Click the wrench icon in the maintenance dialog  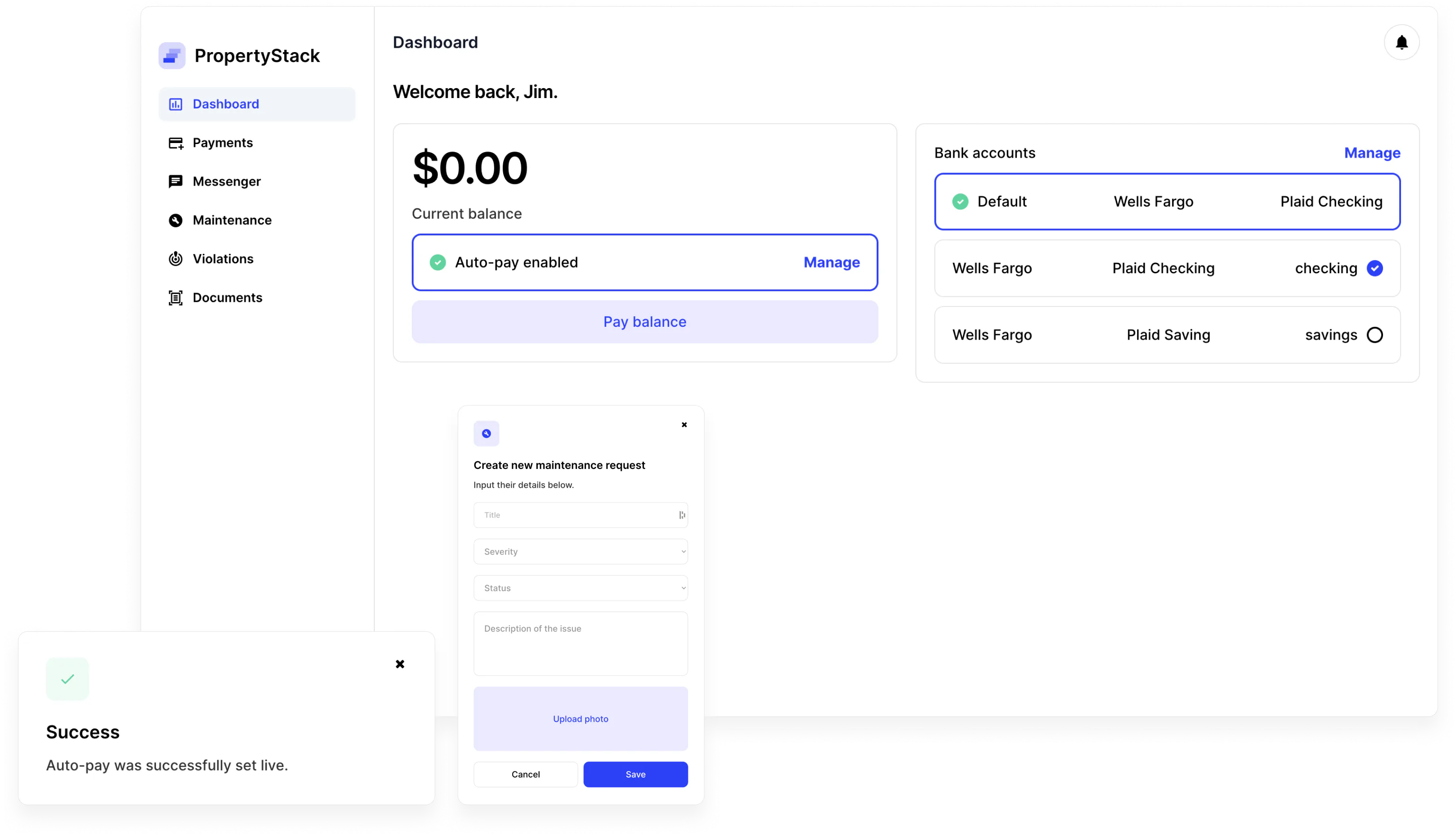486,433
